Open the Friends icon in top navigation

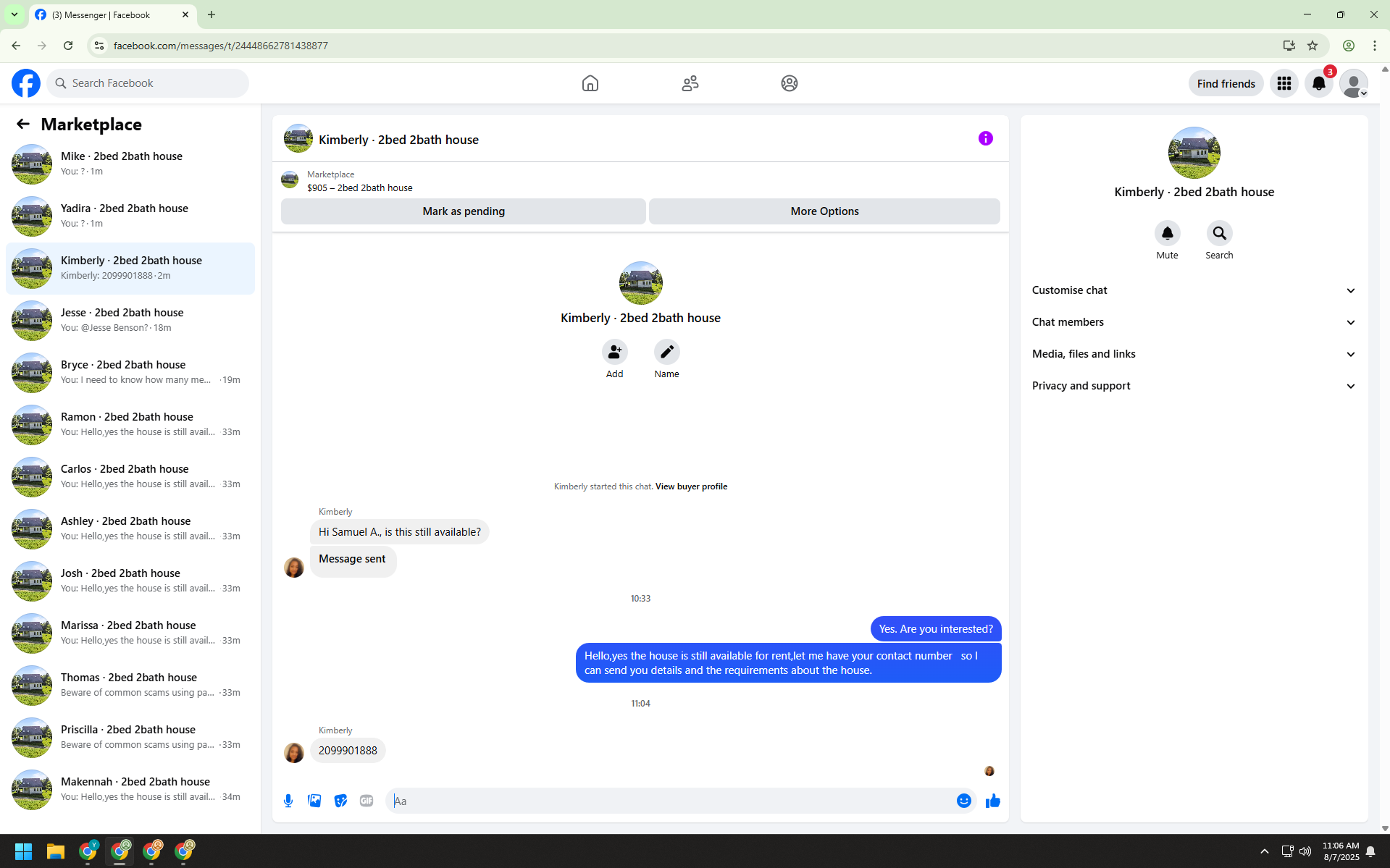pos(690,83)
